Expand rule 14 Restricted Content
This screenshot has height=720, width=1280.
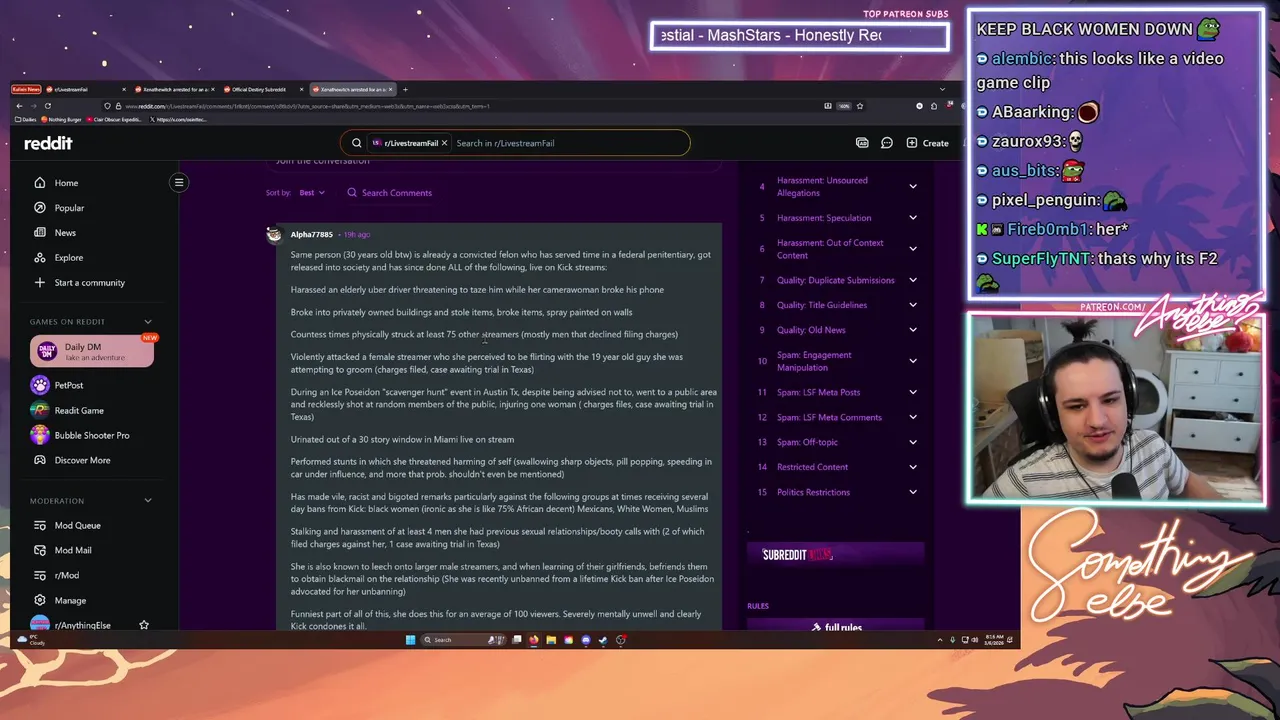click(x=913, y=467)
